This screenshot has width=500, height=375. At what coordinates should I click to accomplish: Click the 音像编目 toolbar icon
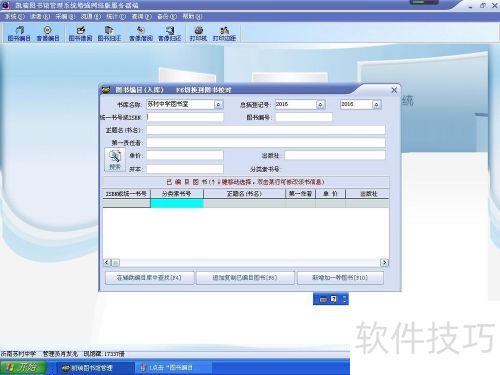pyautogui.click(x=48, y=34)
